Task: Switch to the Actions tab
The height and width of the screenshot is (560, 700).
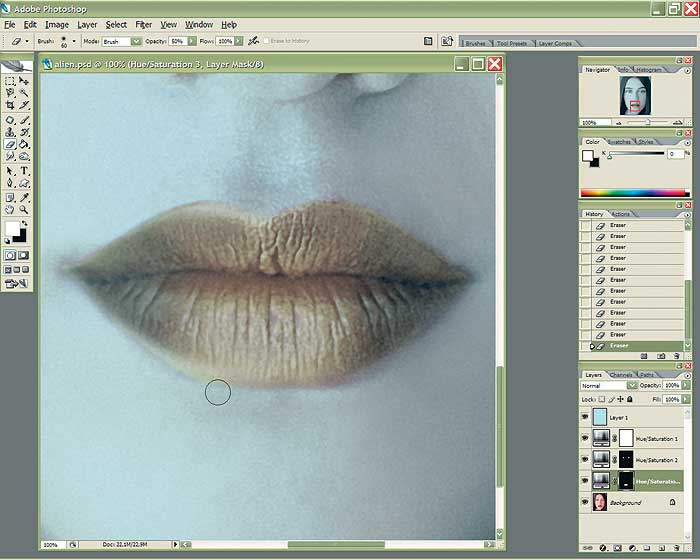Action: pos(620,214)
